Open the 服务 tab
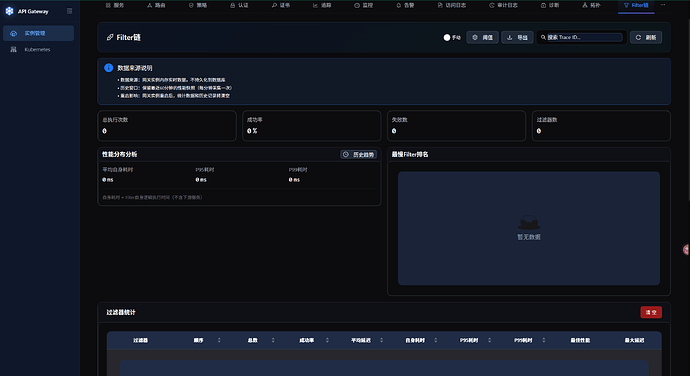690x376 pixels. [x=115, y=5]
